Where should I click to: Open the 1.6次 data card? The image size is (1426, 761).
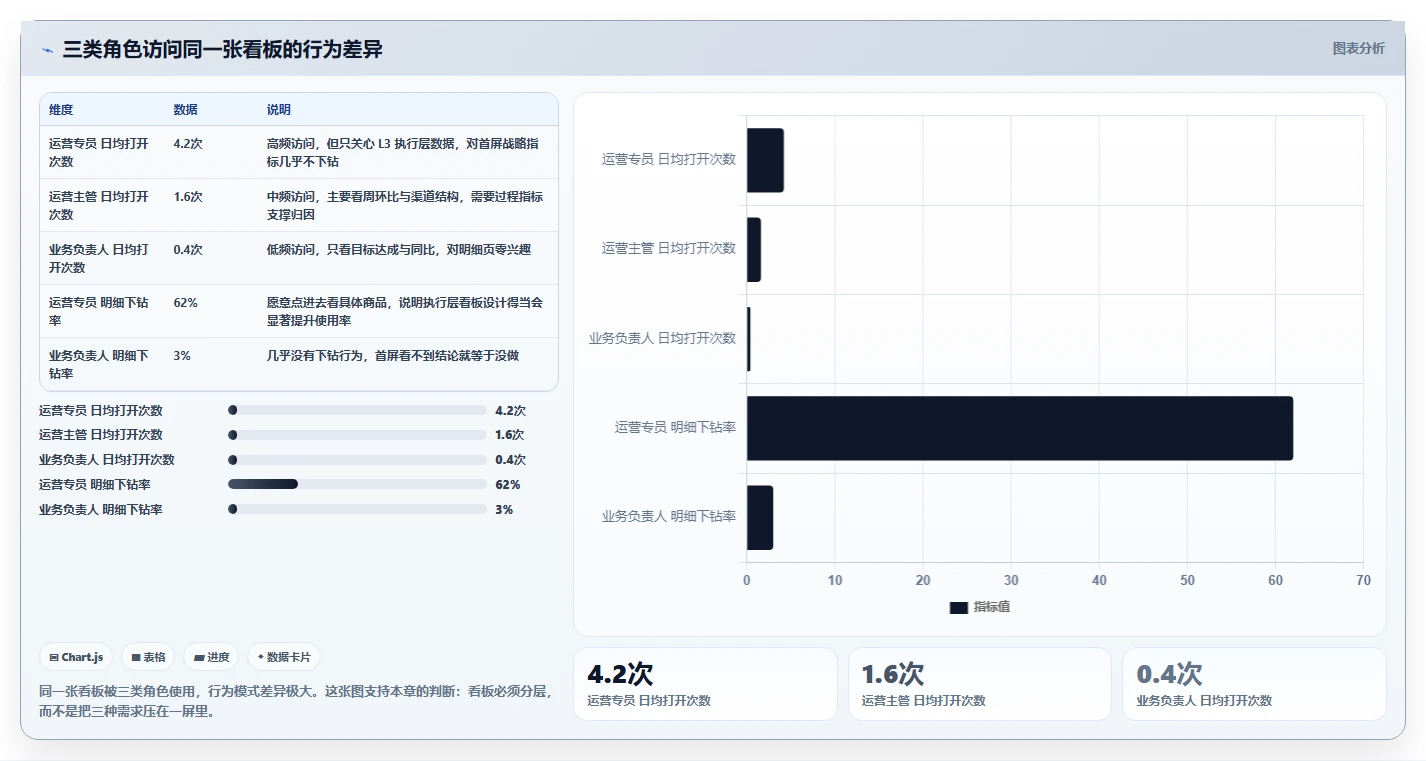click(x=979, y=684)
